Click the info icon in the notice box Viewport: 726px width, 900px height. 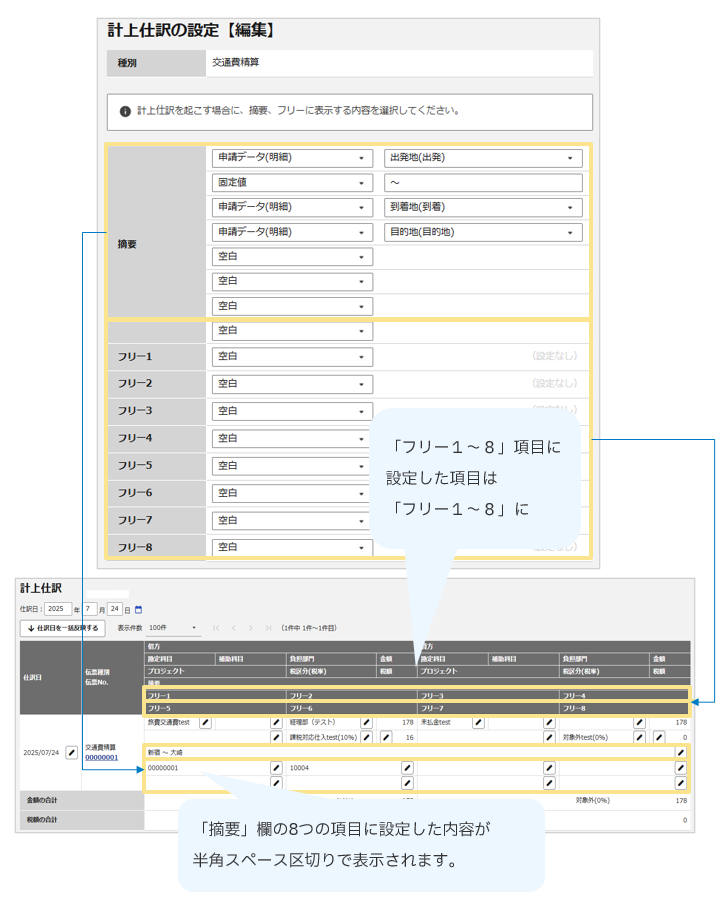(x=125, y=111)
